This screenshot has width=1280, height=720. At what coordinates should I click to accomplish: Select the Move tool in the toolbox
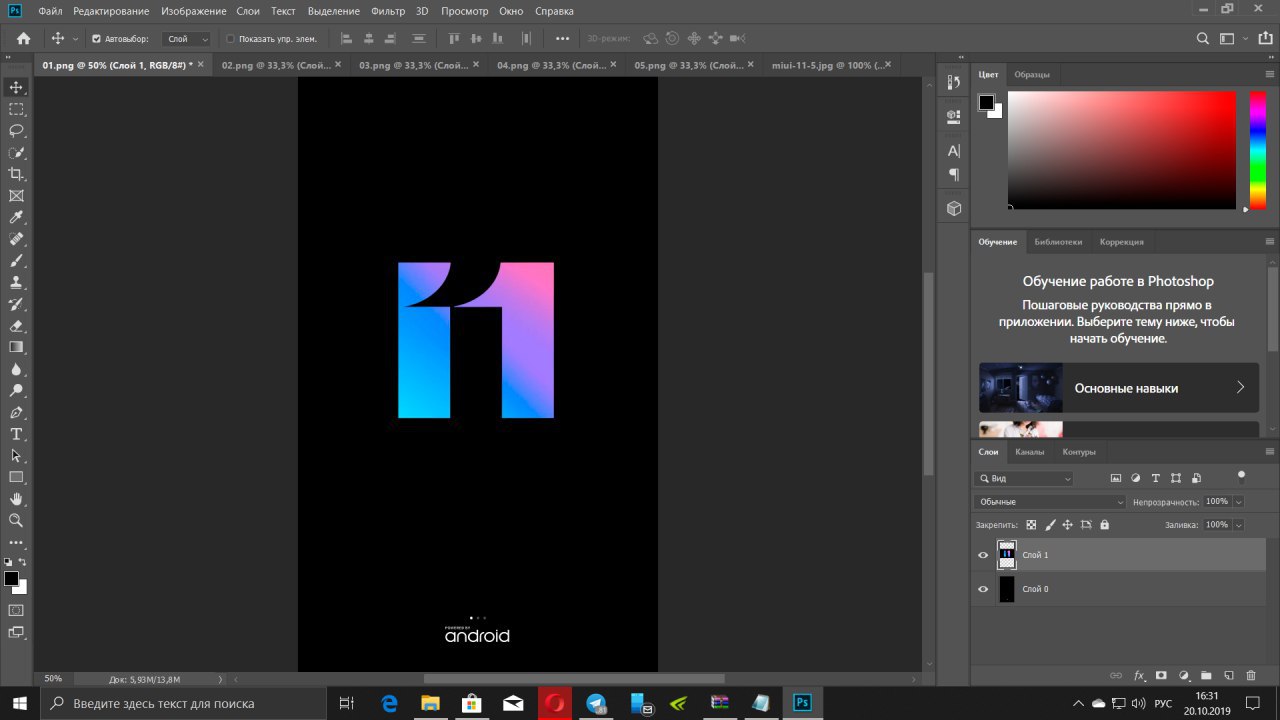pyautogui.click(x=16, y=88)
